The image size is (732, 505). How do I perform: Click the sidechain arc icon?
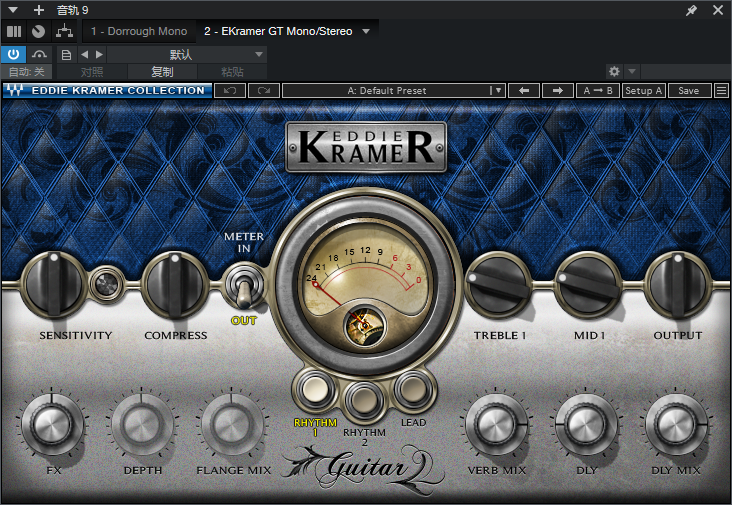[x=39, y=55]
